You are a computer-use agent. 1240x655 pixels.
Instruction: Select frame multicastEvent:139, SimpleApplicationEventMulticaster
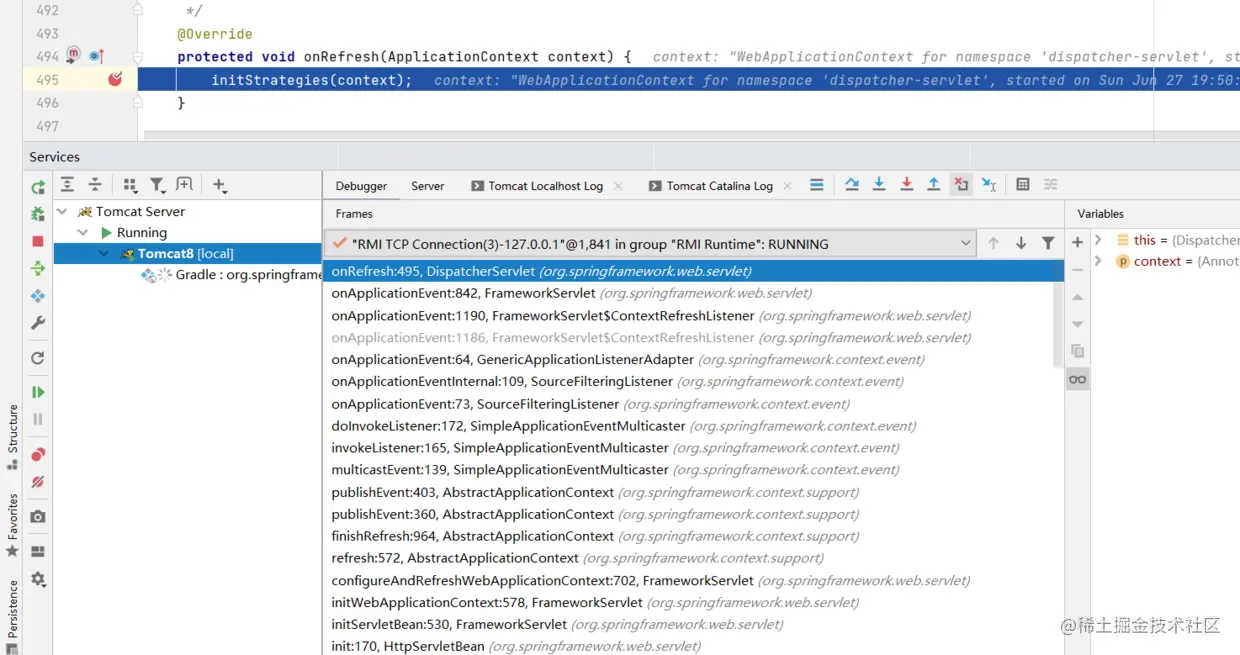pos(615,470)
